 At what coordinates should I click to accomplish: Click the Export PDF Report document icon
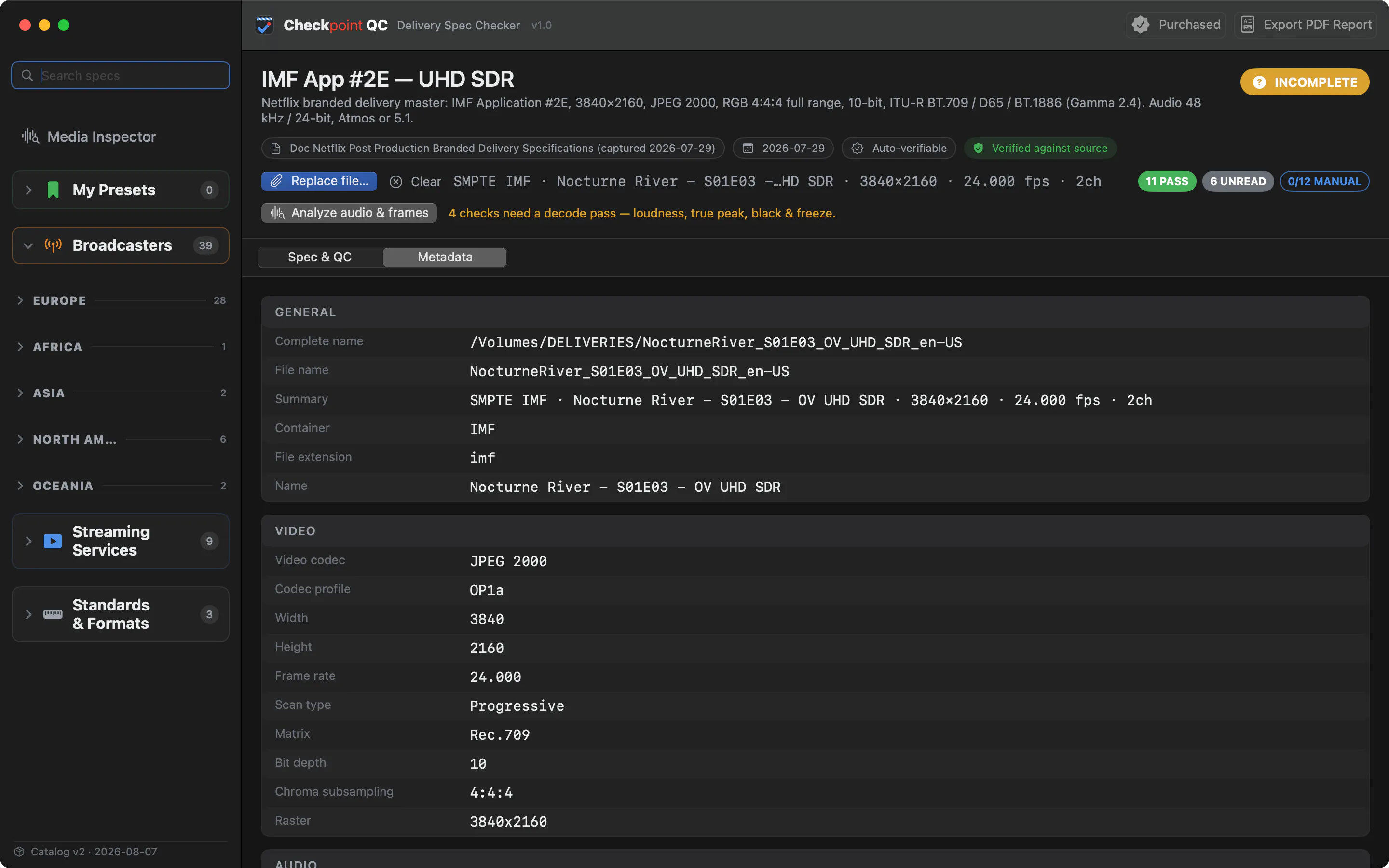coord(1247,25)
